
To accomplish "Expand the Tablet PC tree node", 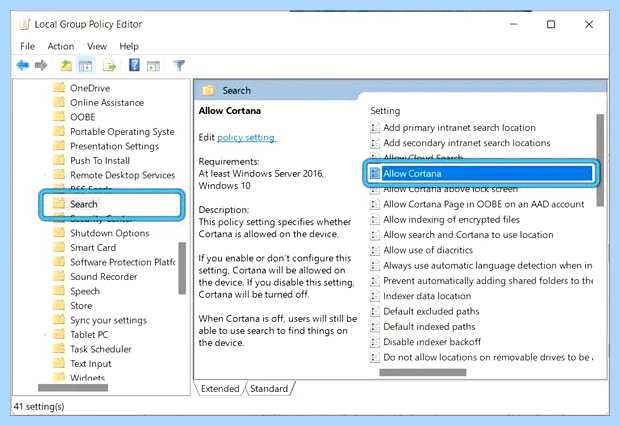I will tap(45, 335).
